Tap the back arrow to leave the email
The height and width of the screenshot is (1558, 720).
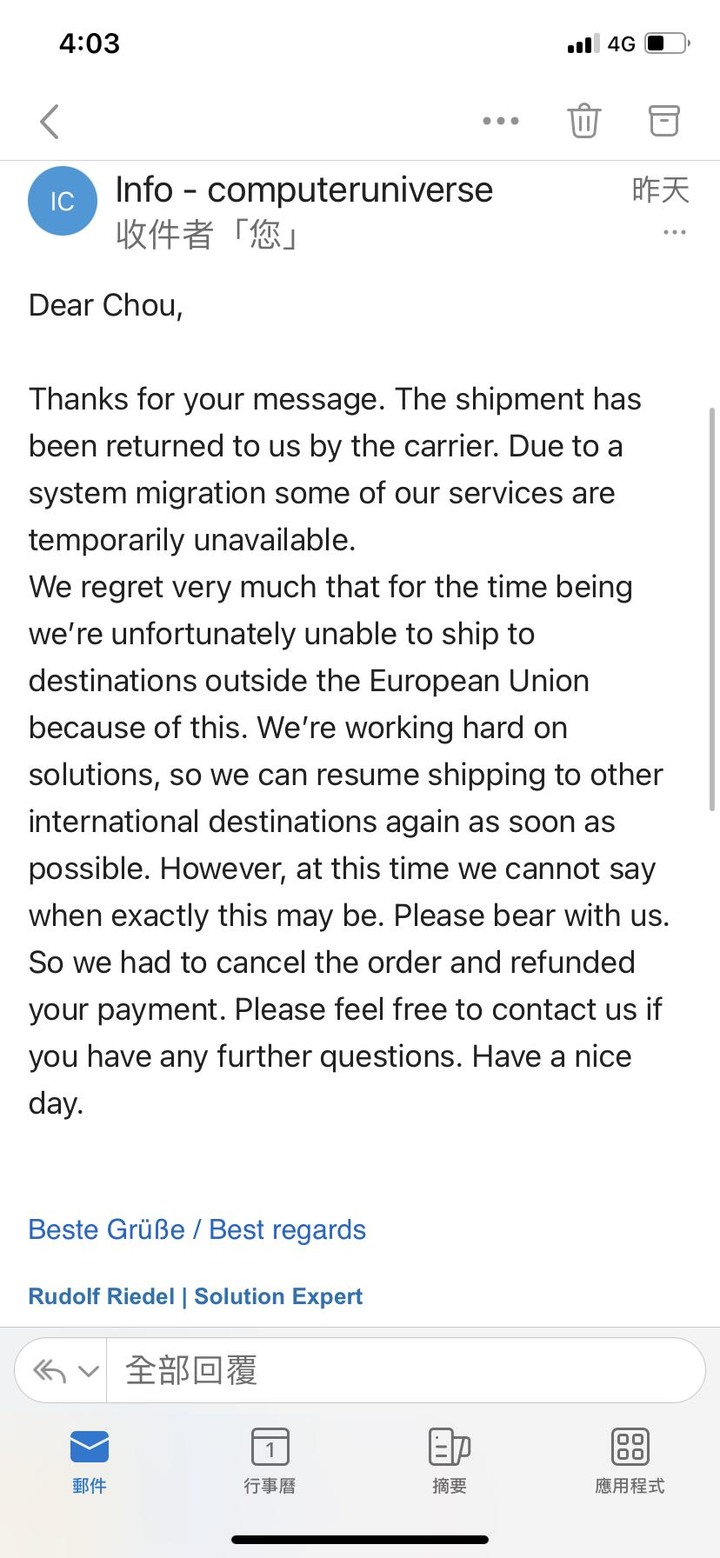coord(49,122)
